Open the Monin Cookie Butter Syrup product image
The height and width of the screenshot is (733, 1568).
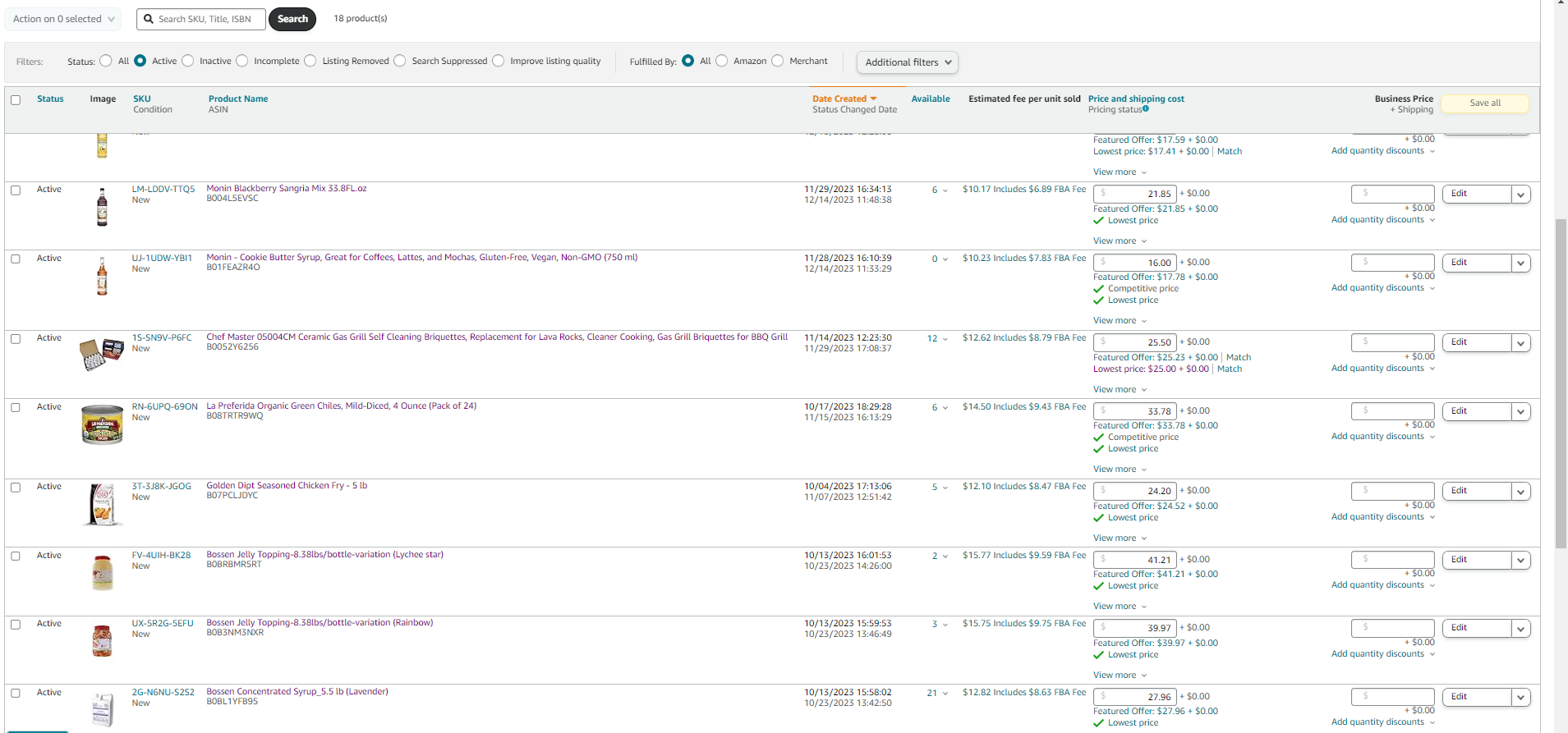102,276
